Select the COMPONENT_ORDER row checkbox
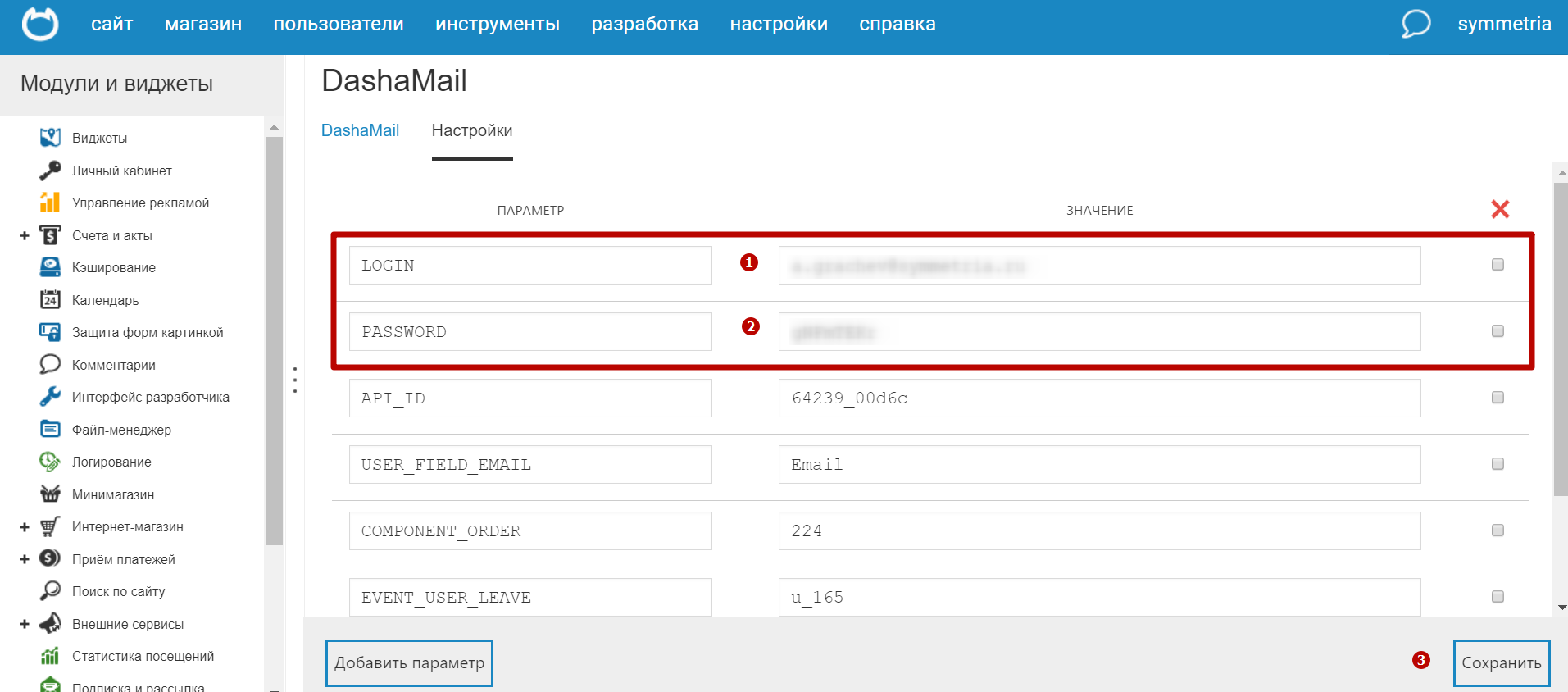The width and height of the screenshot is (1568, 692). (x=1498, y=530)
